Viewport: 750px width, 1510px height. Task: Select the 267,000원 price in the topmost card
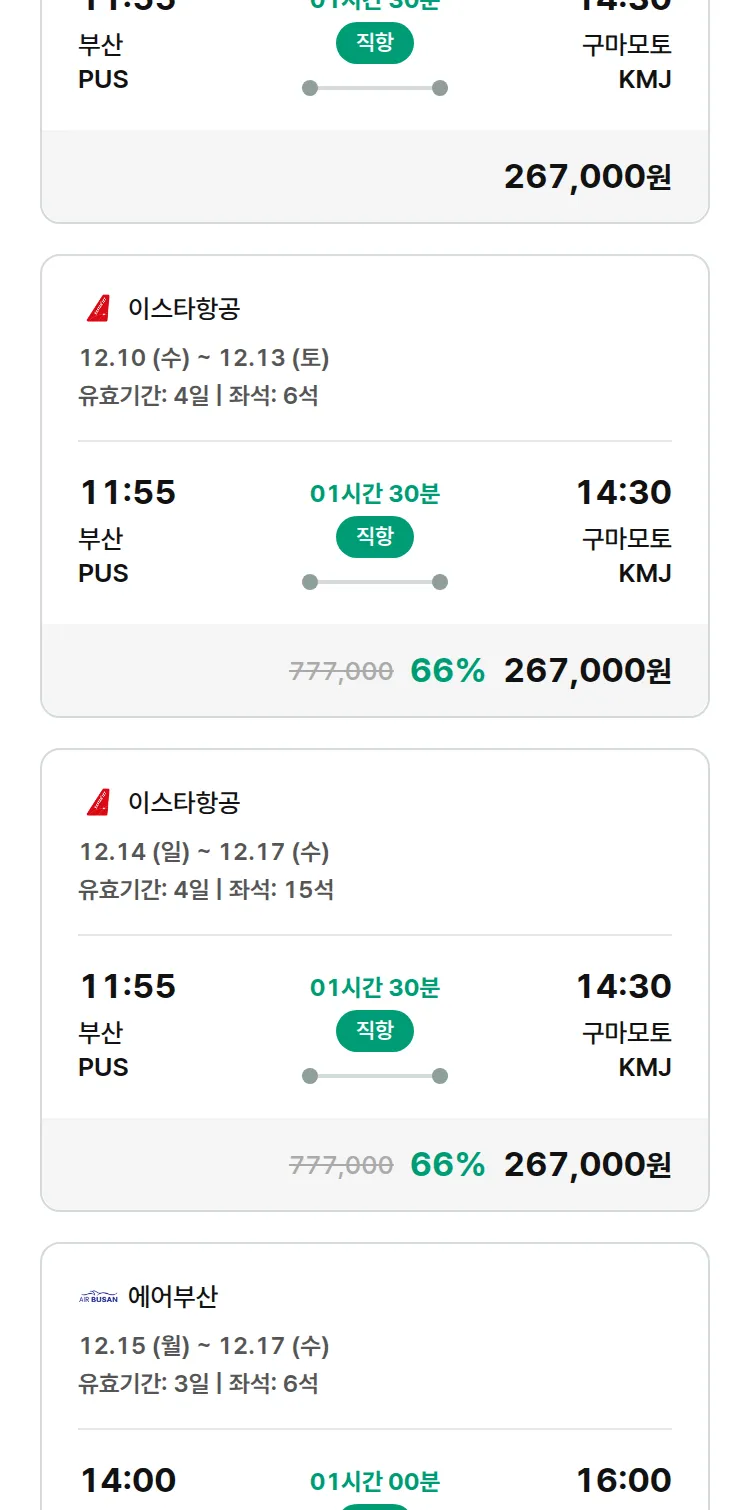(x=587, y=177)
